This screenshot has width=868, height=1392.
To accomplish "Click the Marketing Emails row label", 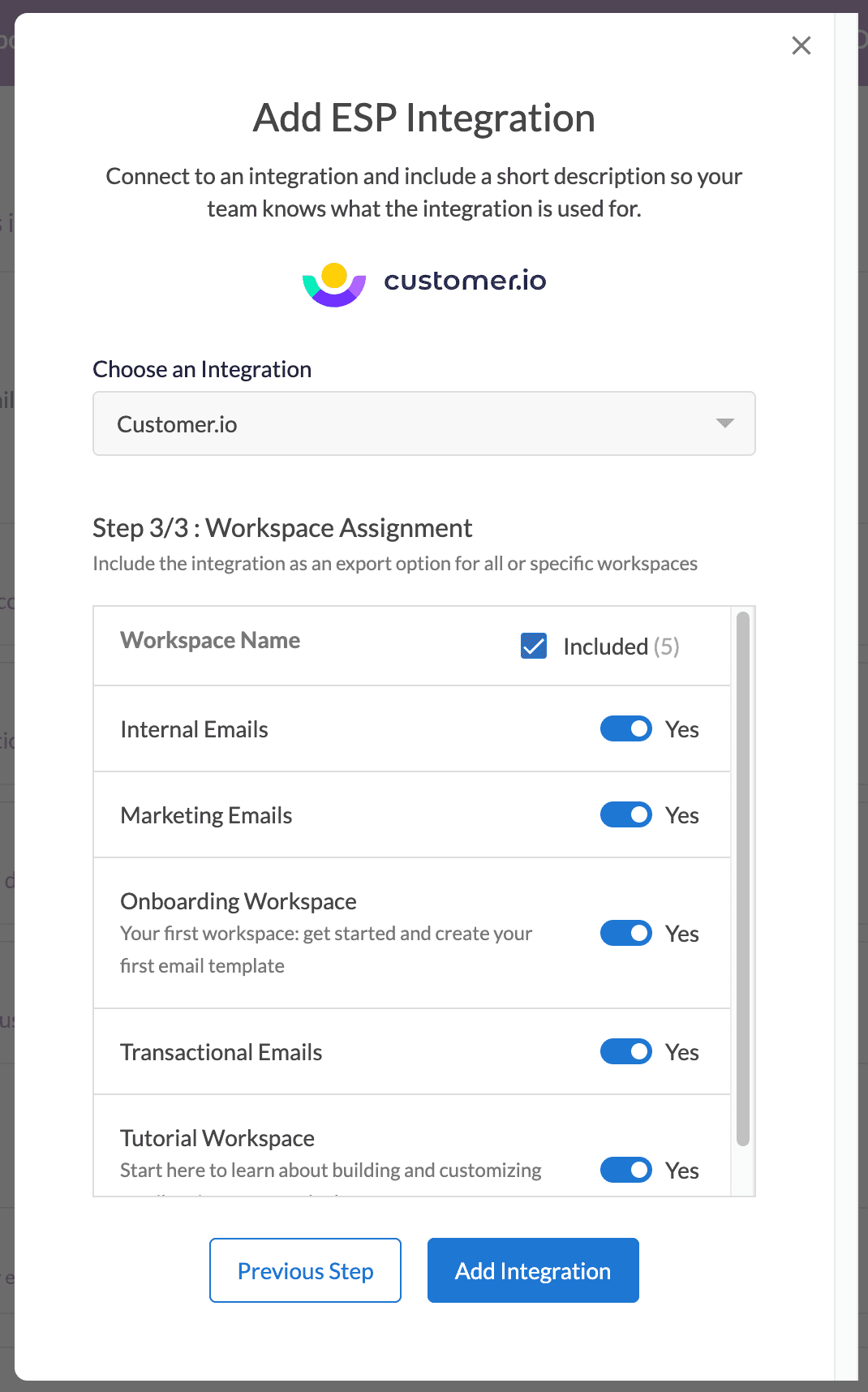I will tap(206, 815).
